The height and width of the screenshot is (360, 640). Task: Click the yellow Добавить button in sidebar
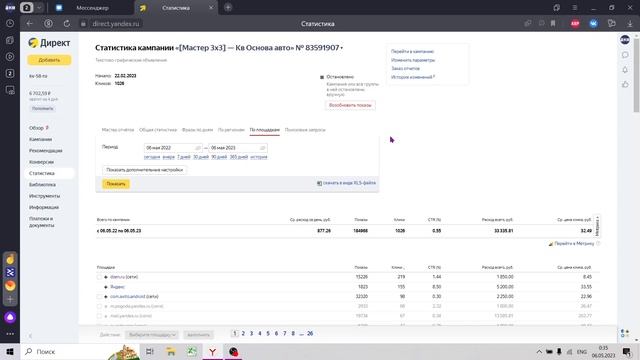(x=49, y=60)
